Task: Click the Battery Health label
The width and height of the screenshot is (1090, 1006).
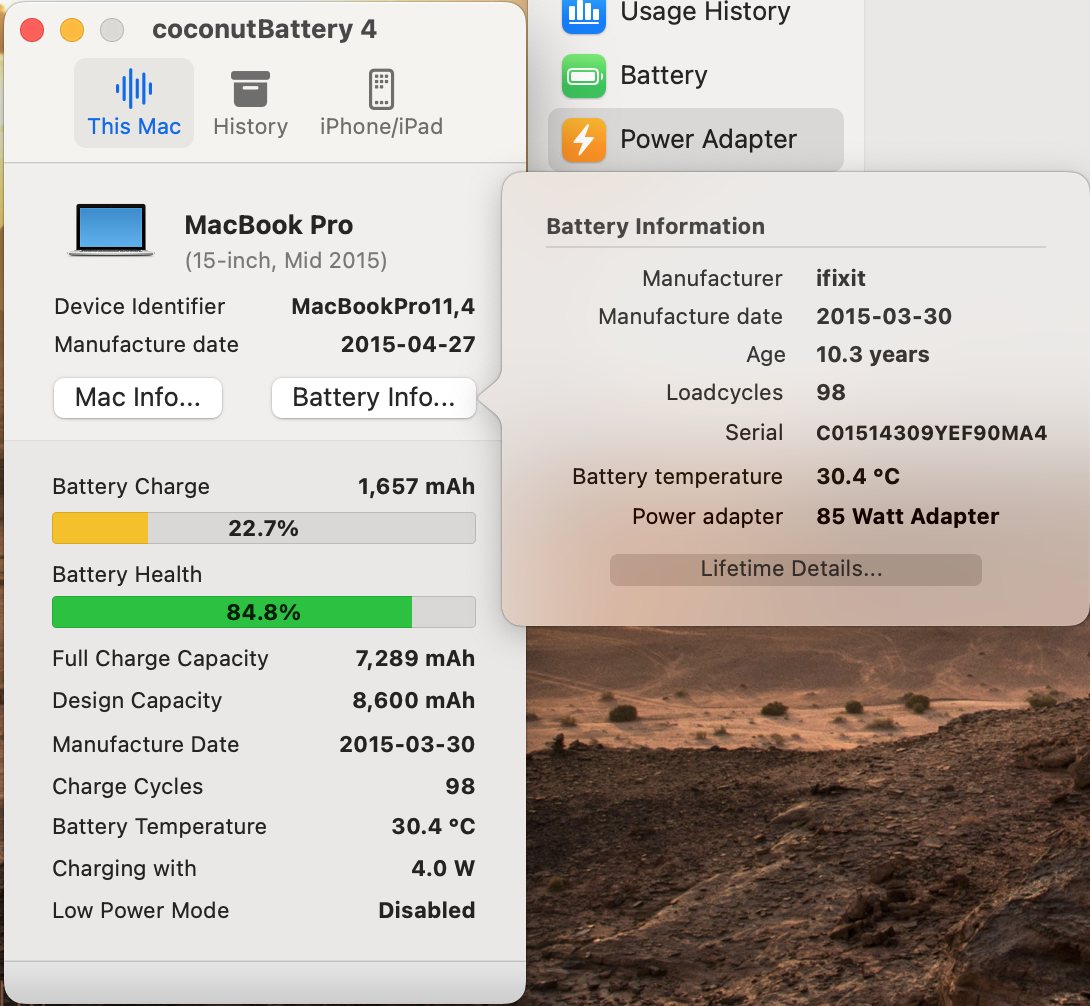Action: click(x=127, y=575)
